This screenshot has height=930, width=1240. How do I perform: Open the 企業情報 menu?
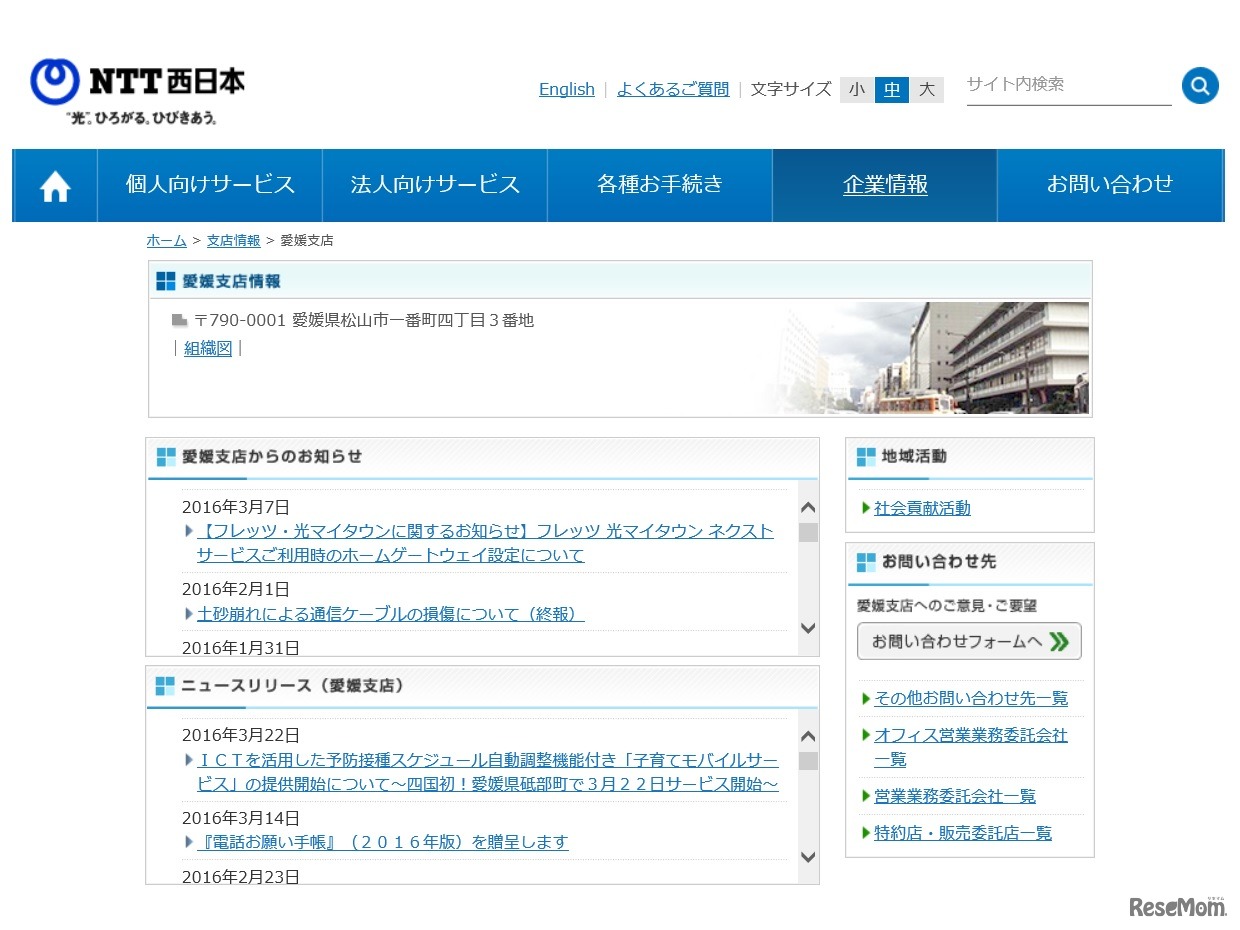885,185
